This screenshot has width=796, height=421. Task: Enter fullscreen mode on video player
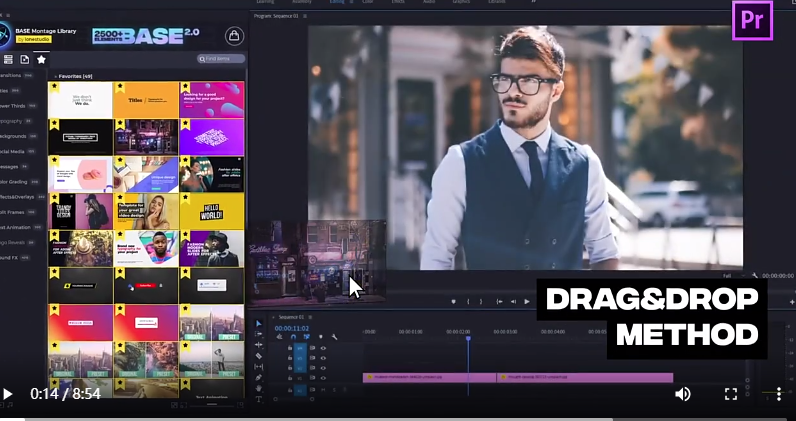731,394
